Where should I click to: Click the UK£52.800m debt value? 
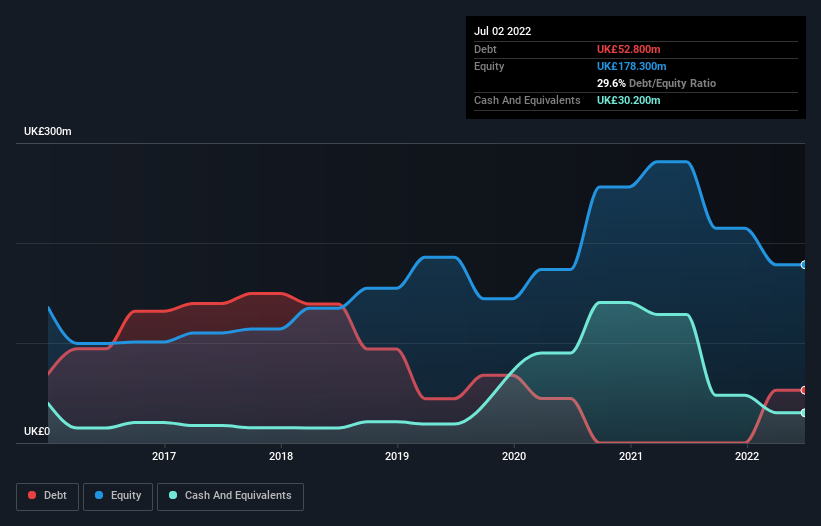(628, 49)
